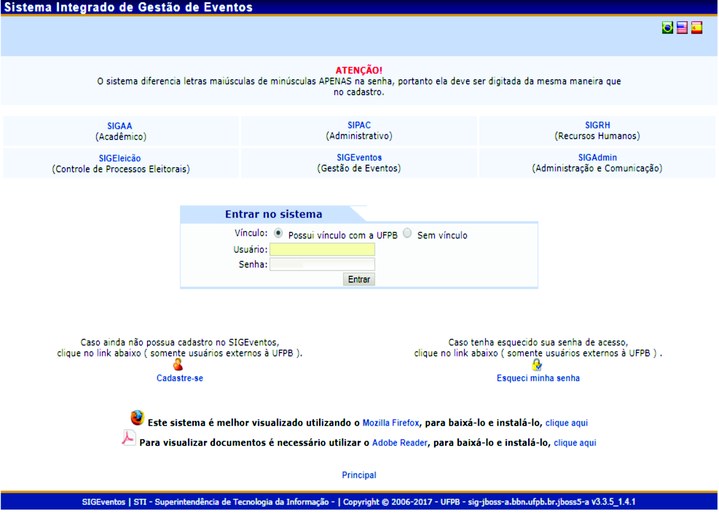
Task: Go to SIGRH Recursos Humanos
Action: 597,126
